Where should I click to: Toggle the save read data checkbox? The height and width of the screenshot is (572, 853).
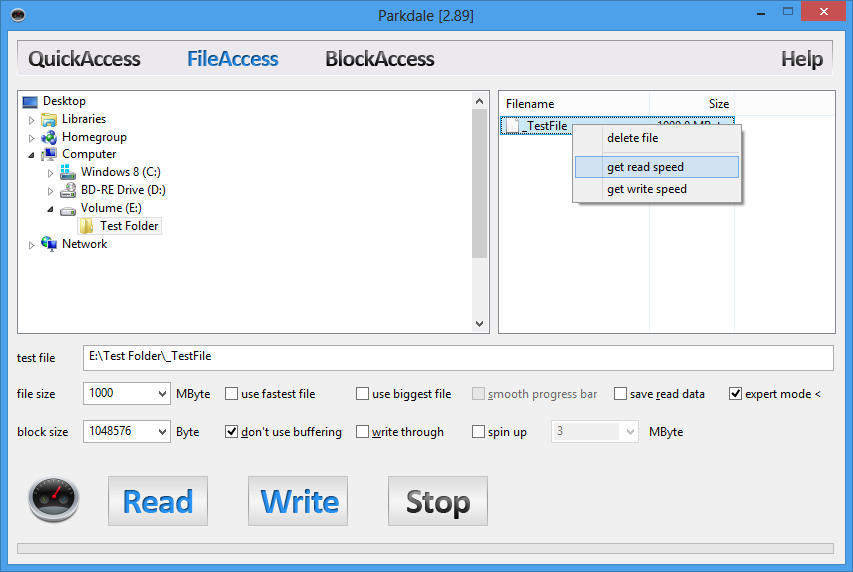[x=620, y=393]
